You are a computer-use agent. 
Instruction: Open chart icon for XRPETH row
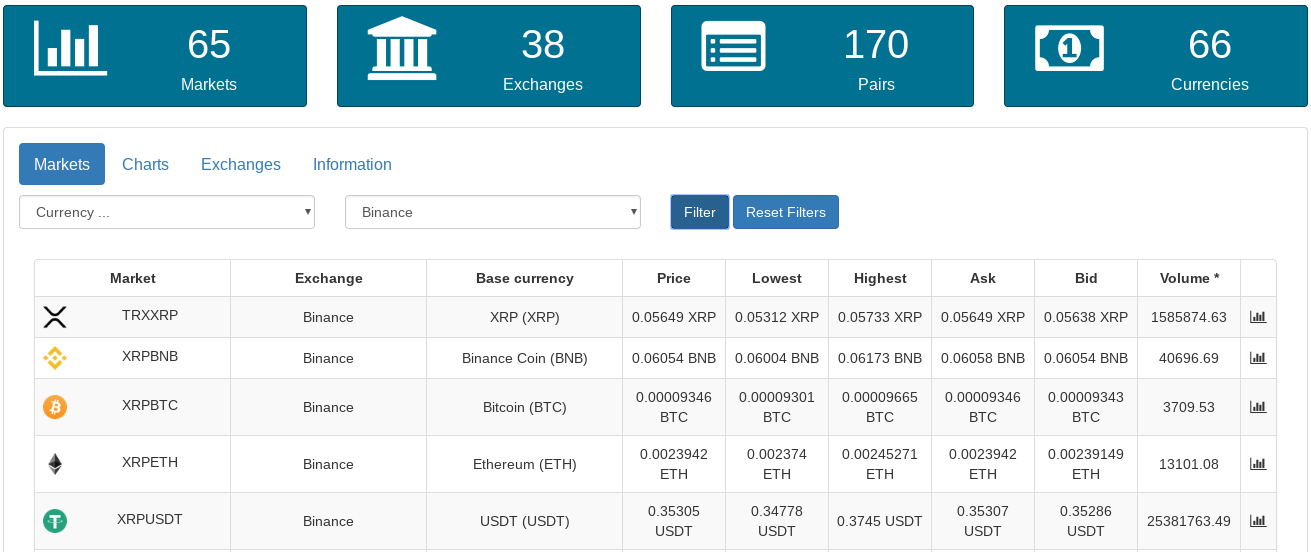[x=1258, y=464]
